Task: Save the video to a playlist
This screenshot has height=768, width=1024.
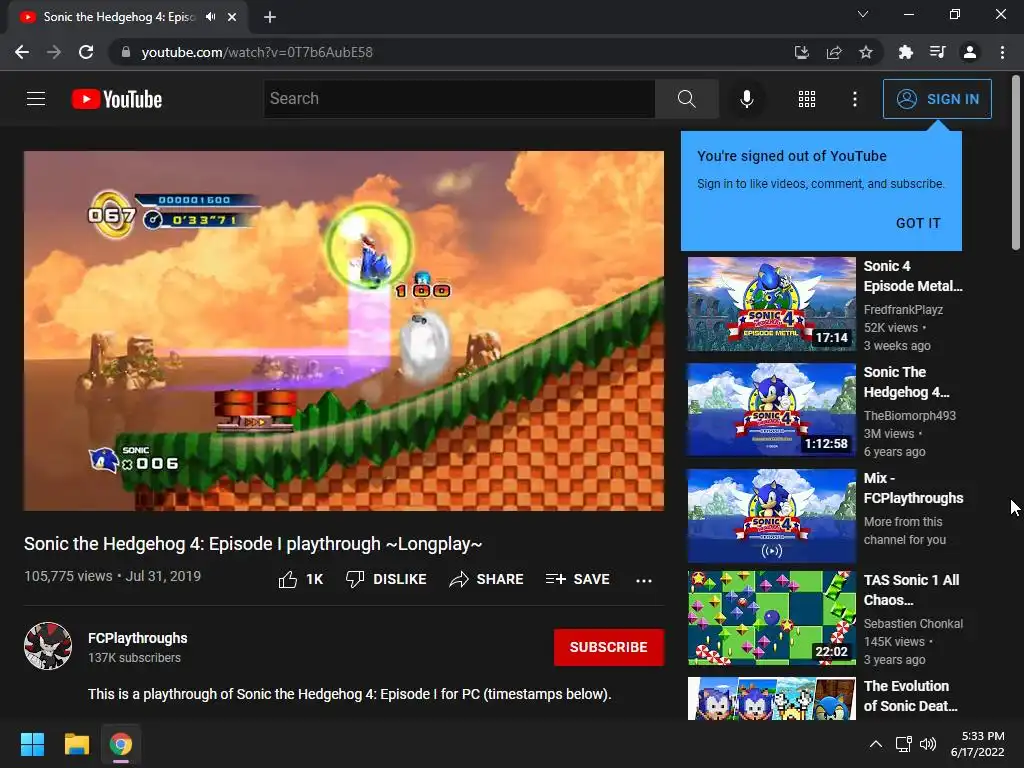Action: (577, 579)
